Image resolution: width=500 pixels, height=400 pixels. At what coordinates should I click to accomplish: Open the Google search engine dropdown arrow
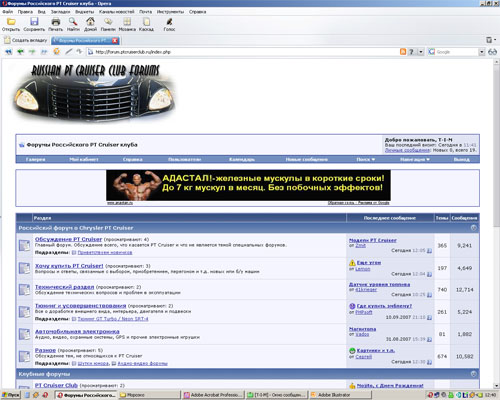[481, 52]
